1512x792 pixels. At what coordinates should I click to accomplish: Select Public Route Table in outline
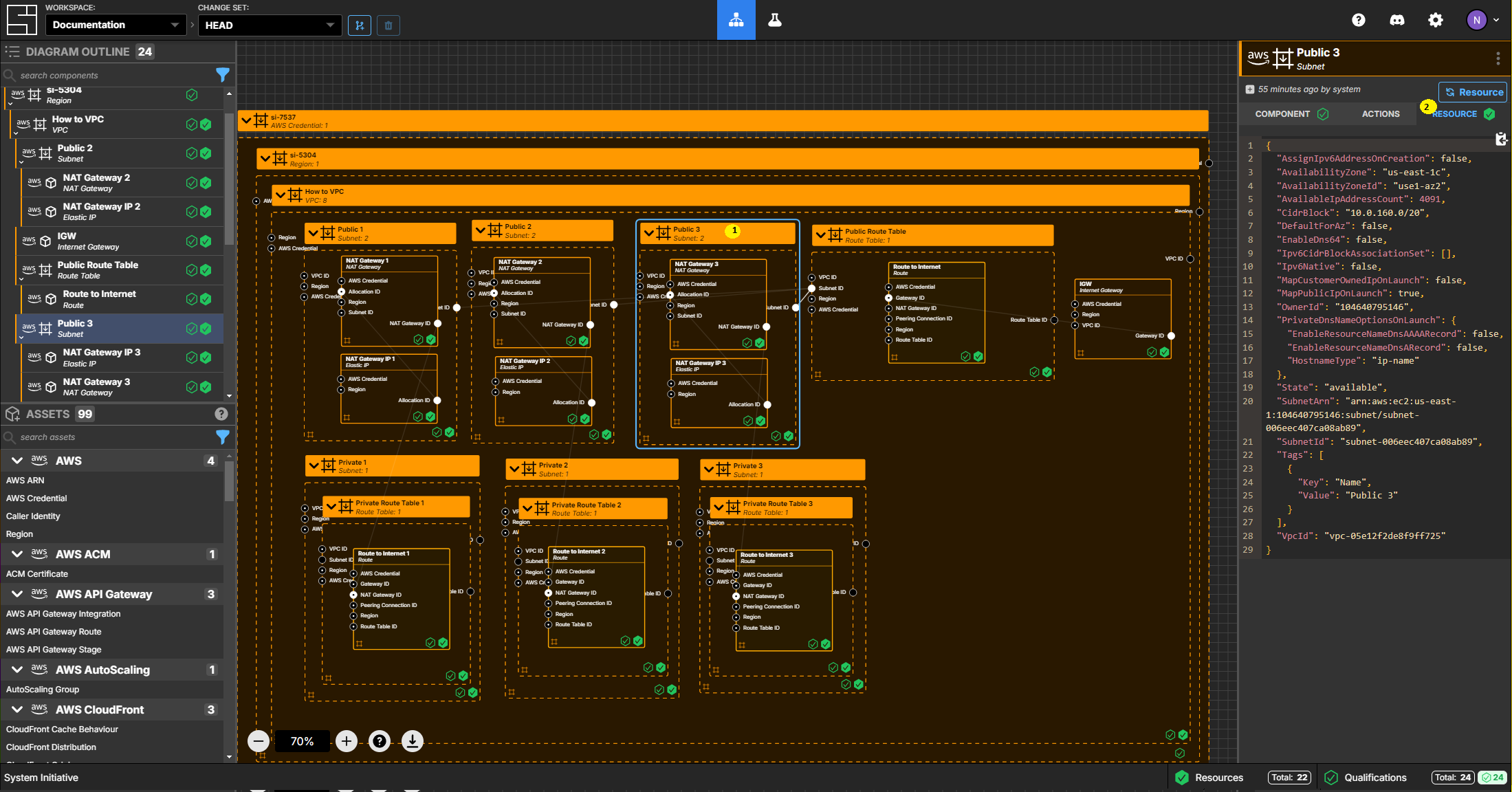[118, 270]
